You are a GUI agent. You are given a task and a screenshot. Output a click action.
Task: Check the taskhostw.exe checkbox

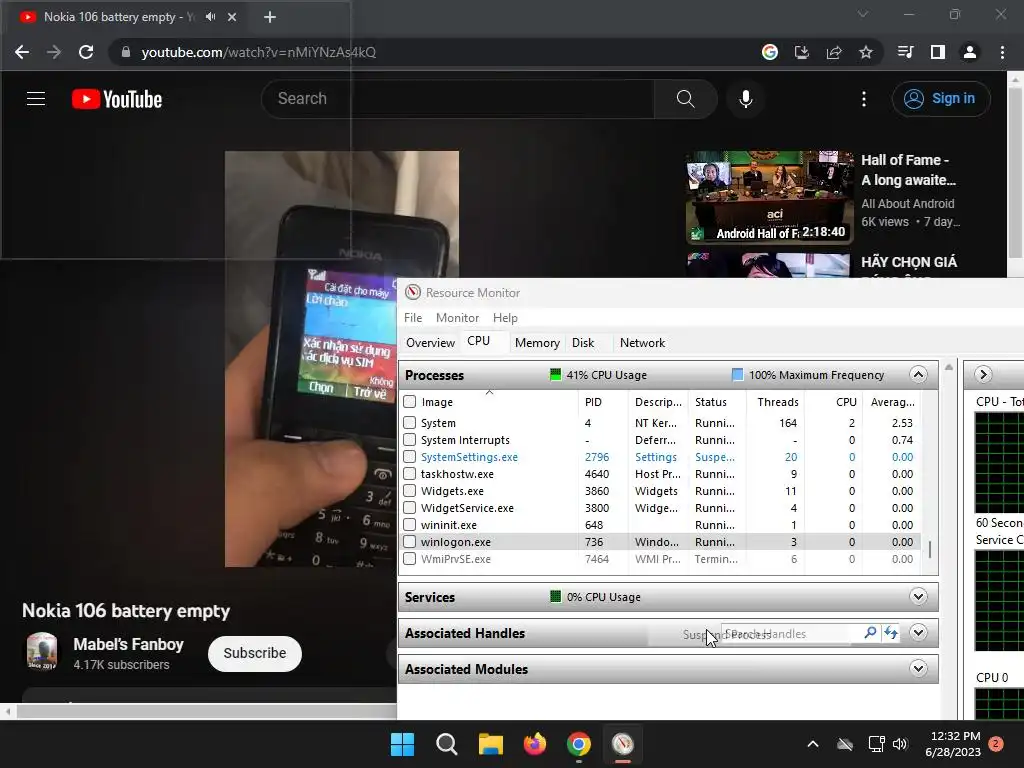click(409, 473)
